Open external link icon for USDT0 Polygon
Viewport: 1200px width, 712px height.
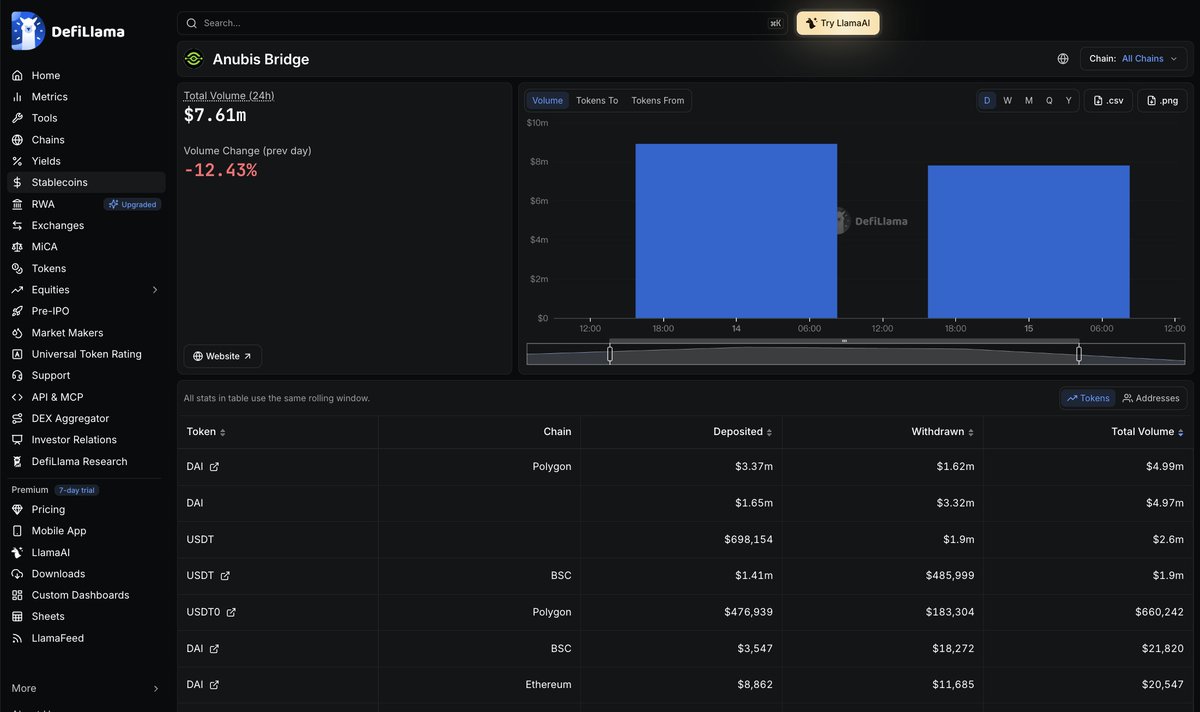[x=231, y=612]
